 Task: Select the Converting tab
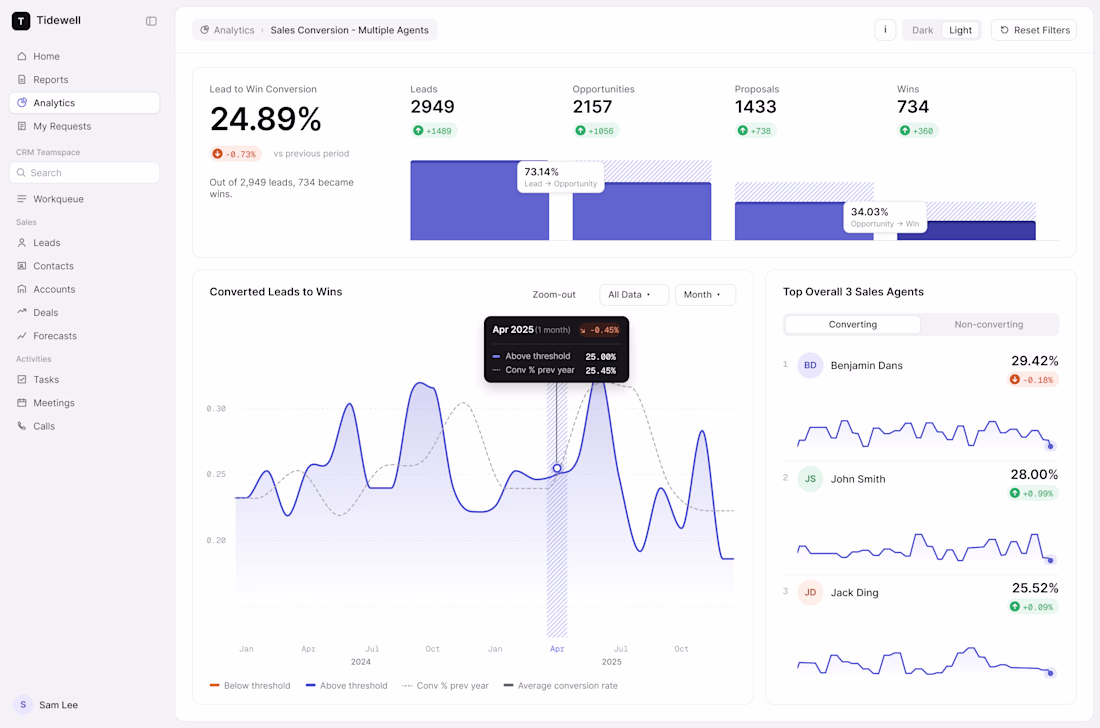click(852, 325)
